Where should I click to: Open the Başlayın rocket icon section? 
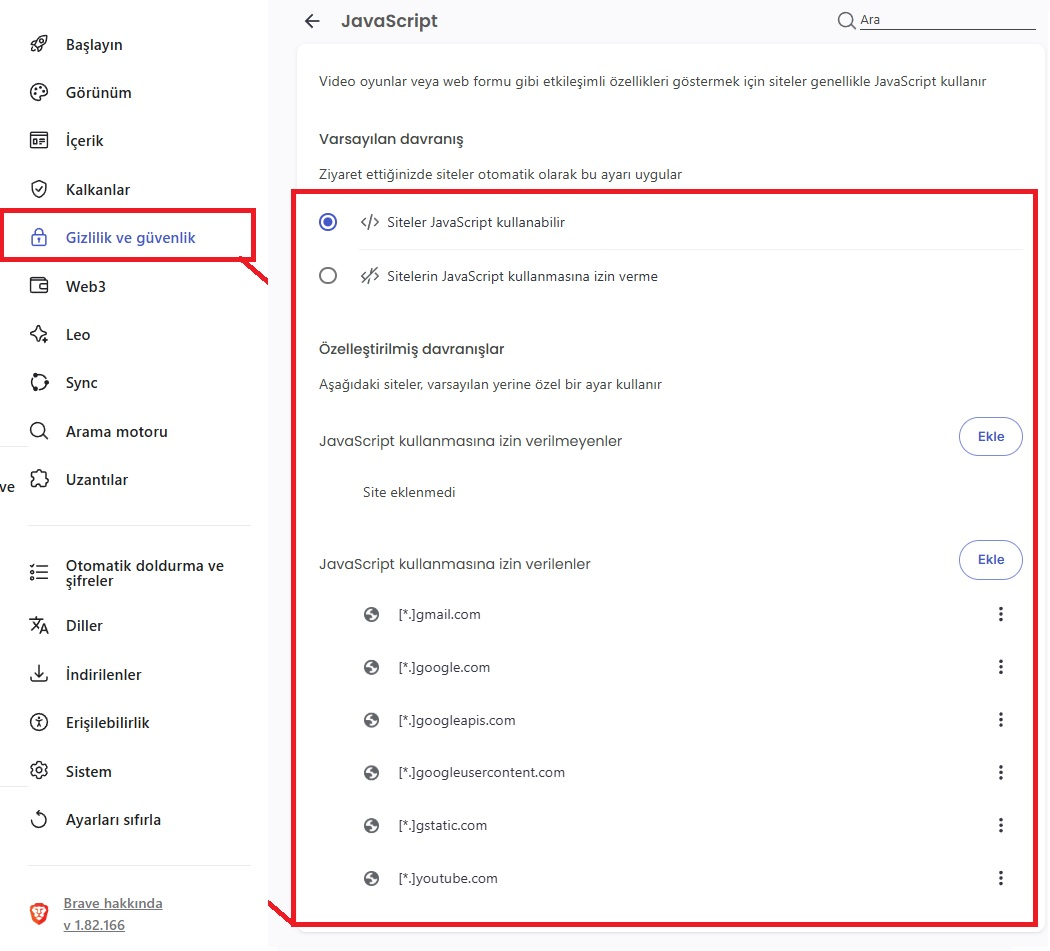(39, 44)
